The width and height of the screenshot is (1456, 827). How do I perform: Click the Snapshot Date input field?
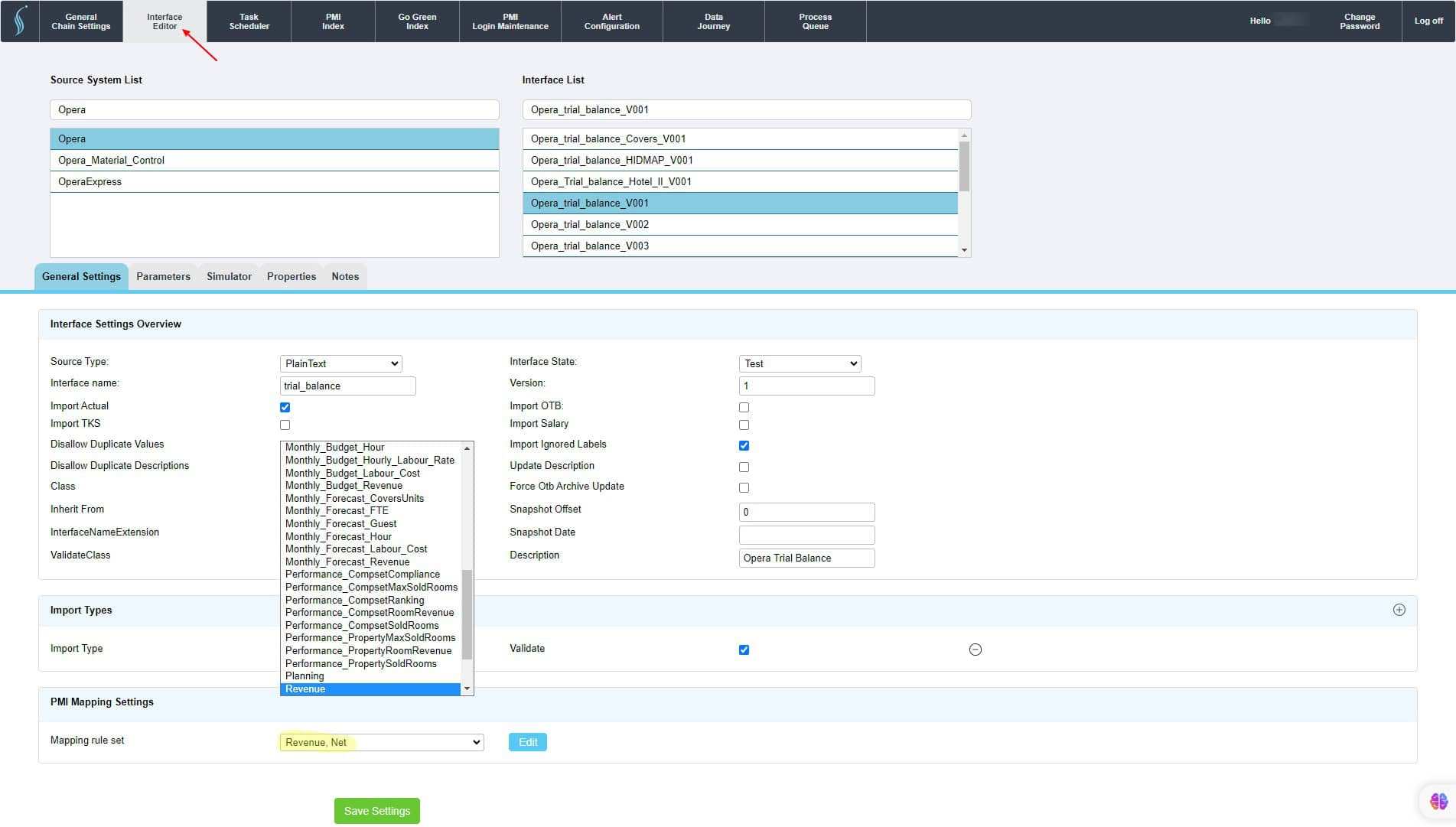[x=806, y=535]
